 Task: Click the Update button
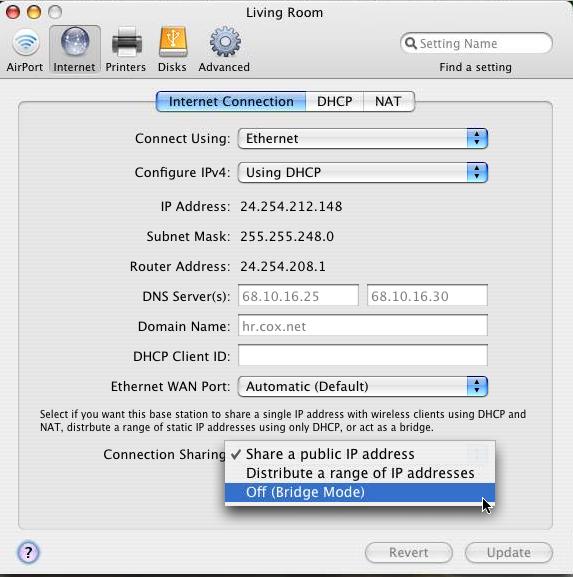coord(509,552)
